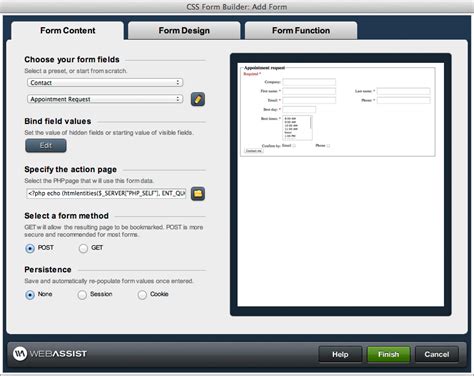
Task: Open the Contact preset dropdown
Action: (105, 83)
